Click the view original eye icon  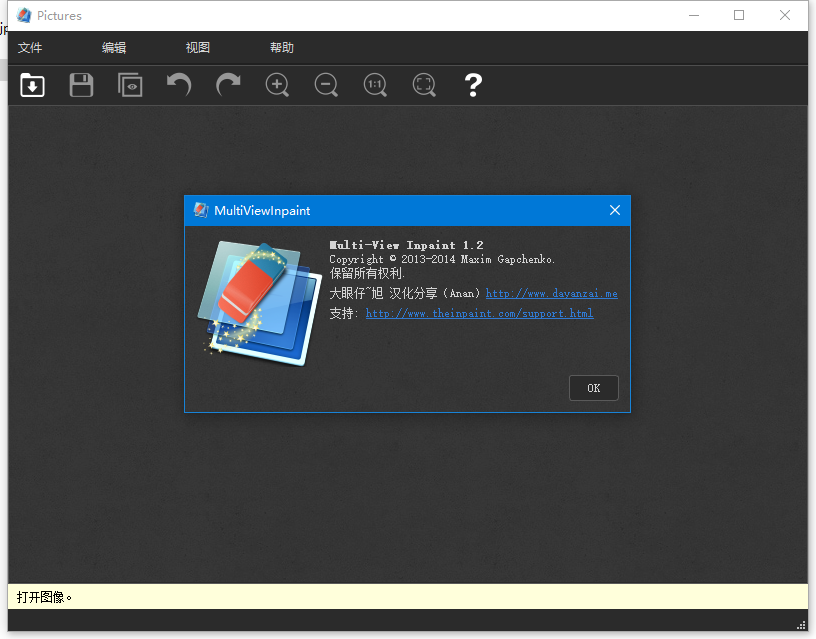pos(130,85)
